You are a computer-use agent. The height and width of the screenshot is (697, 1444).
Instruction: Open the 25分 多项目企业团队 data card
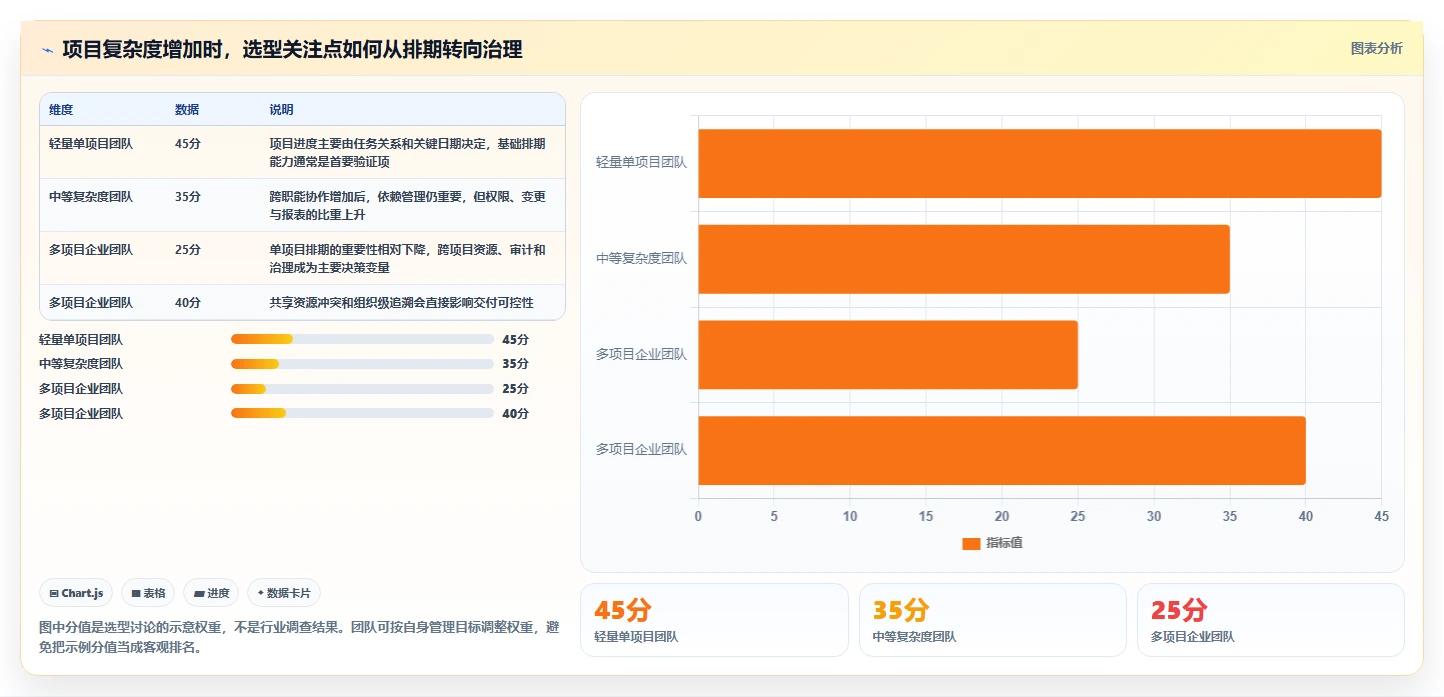[1271, 620]
